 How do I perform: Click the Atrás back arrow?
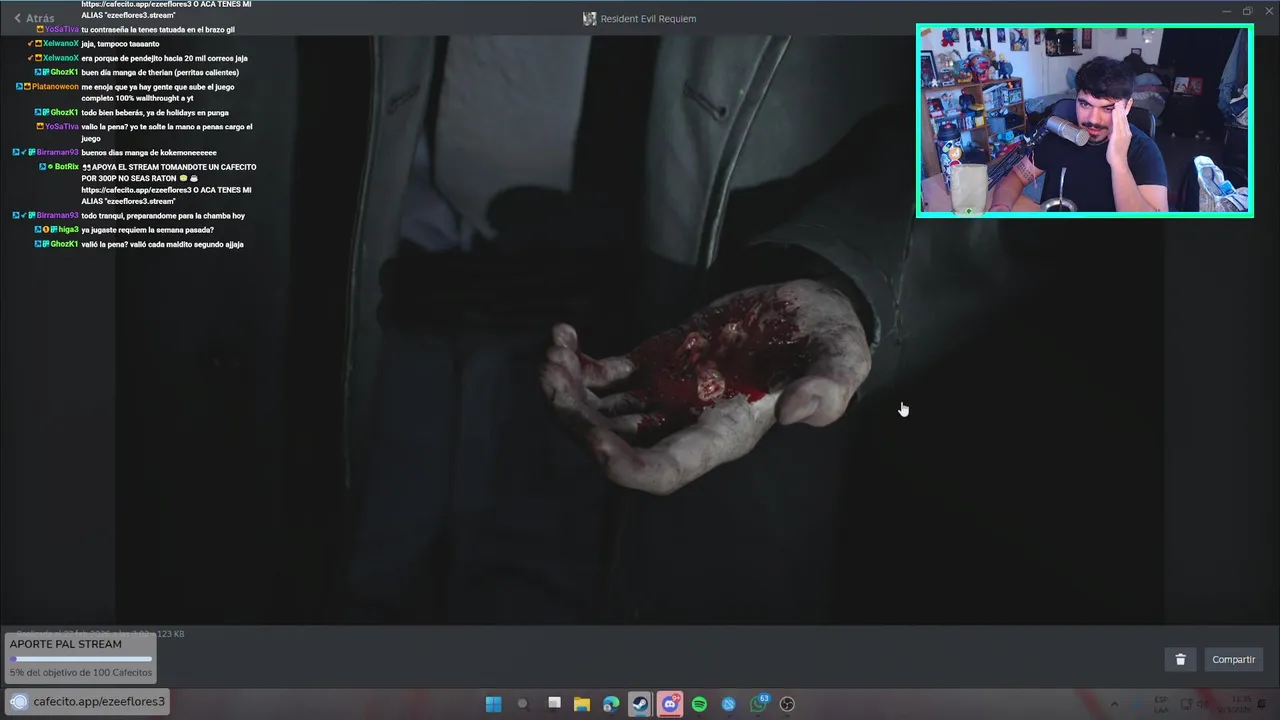tap(17, 18)
